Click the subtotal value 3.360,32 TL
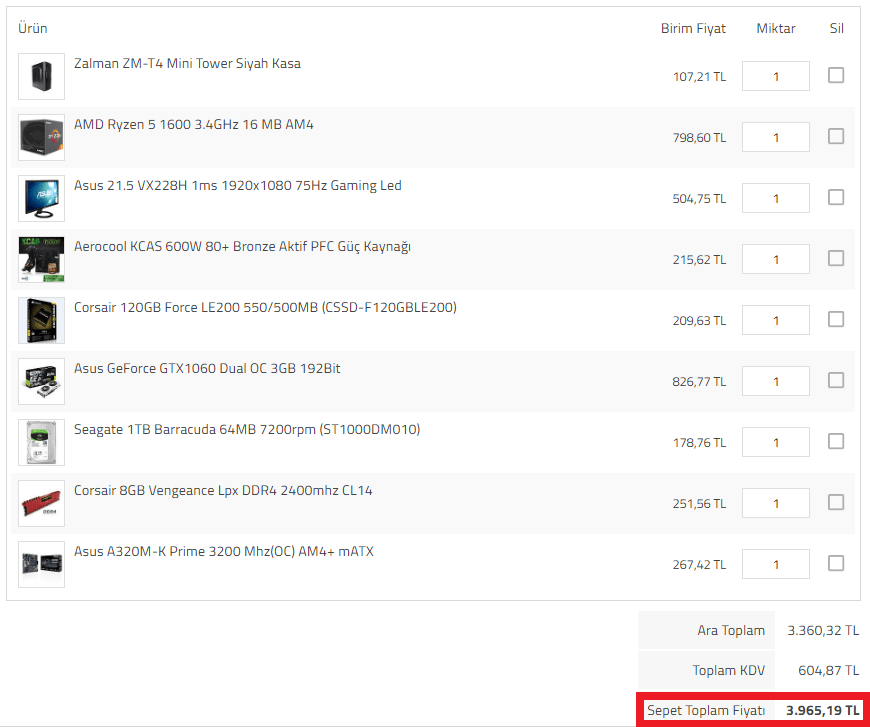 click(823, 631)
